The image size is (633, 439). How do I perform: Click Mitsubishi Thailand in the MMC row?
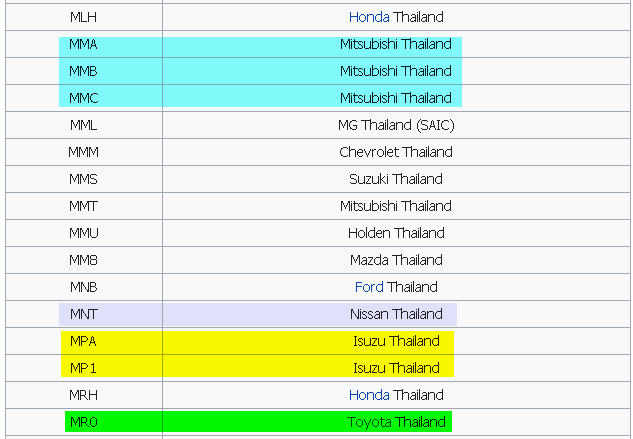point(396,98)
